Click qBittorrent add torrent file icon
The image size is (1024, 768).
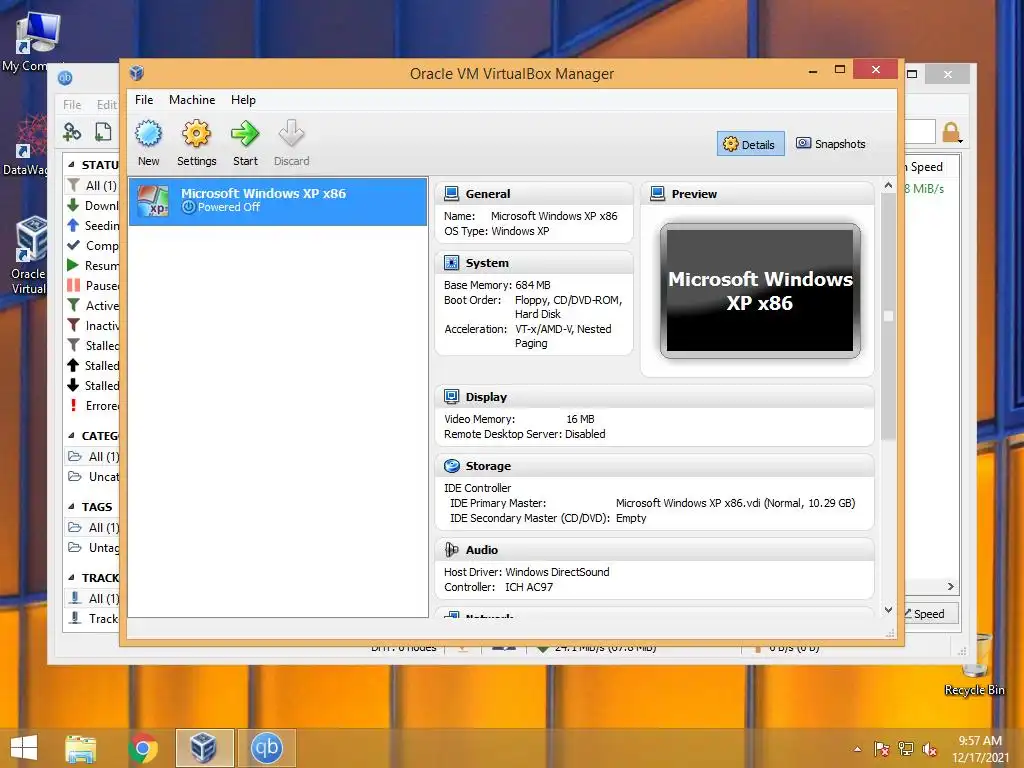click(x=103, y=132)
